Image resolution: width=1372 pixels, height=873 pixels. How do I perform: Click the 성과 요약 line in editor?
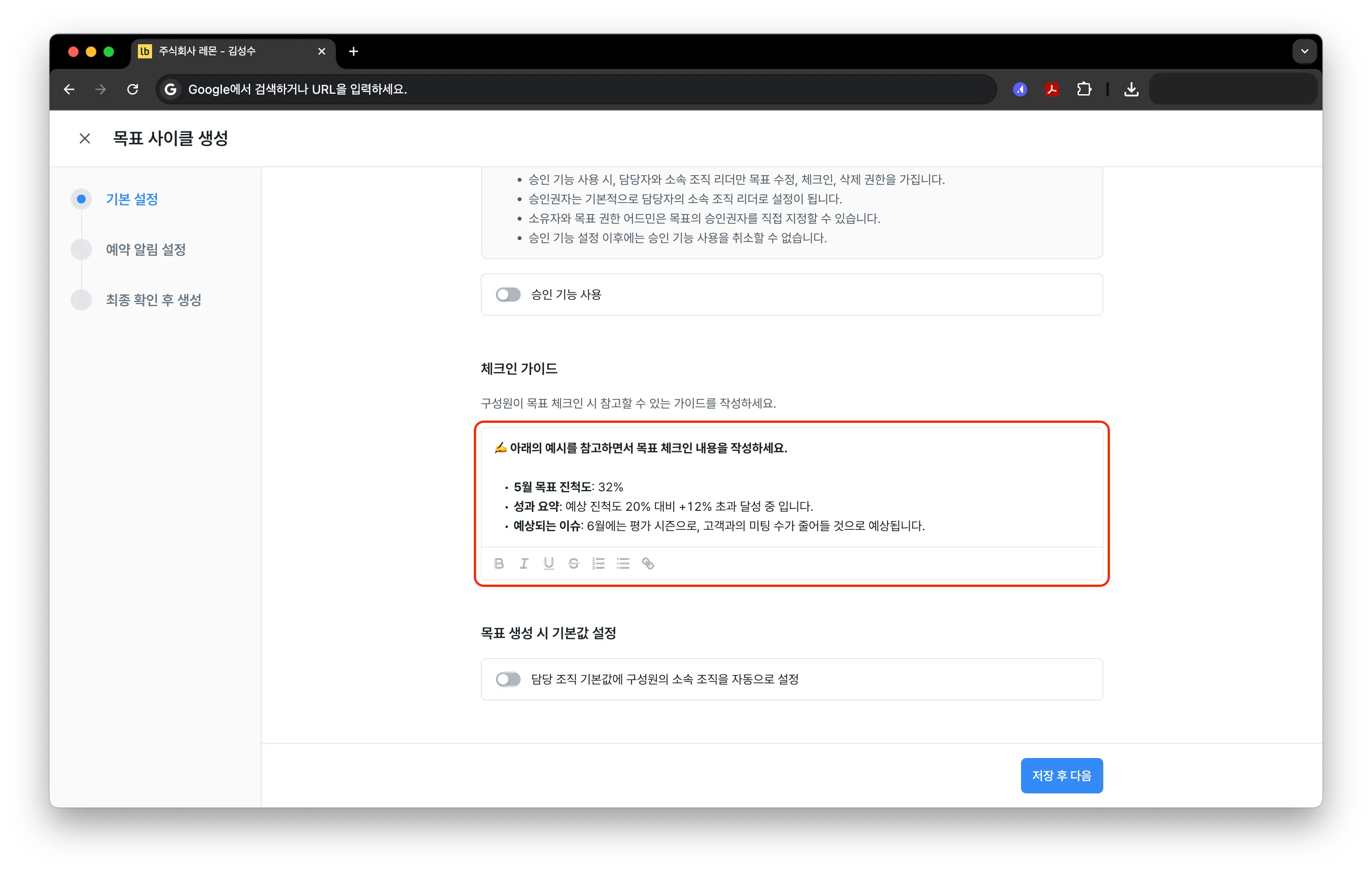pyautogui.click(x=663, y=506)
